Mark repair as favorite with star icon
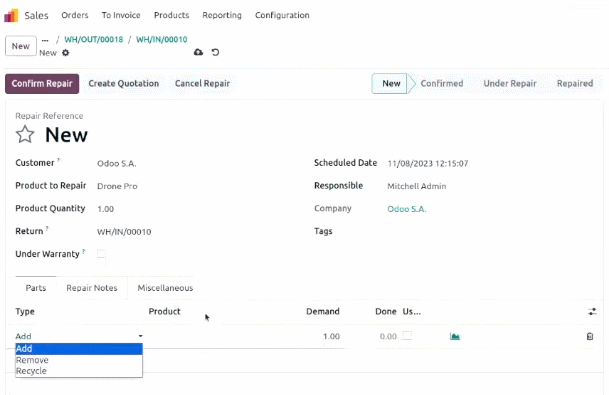 click(x=25, y=134)
